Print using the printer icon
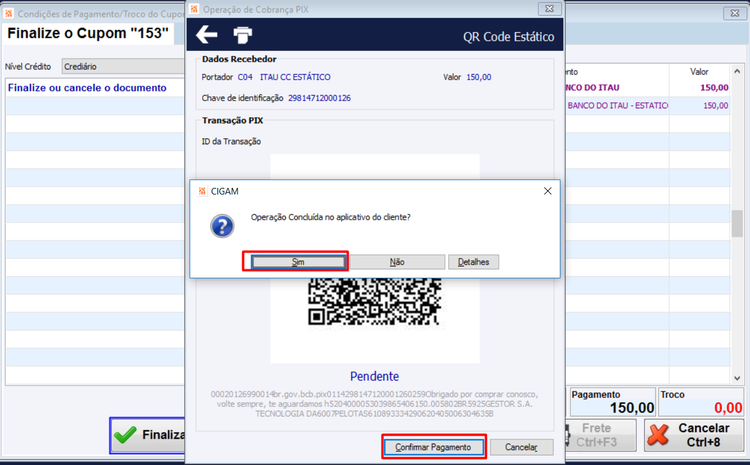The image size is (750, 465). pyautogui.click(x=243, y=34)
